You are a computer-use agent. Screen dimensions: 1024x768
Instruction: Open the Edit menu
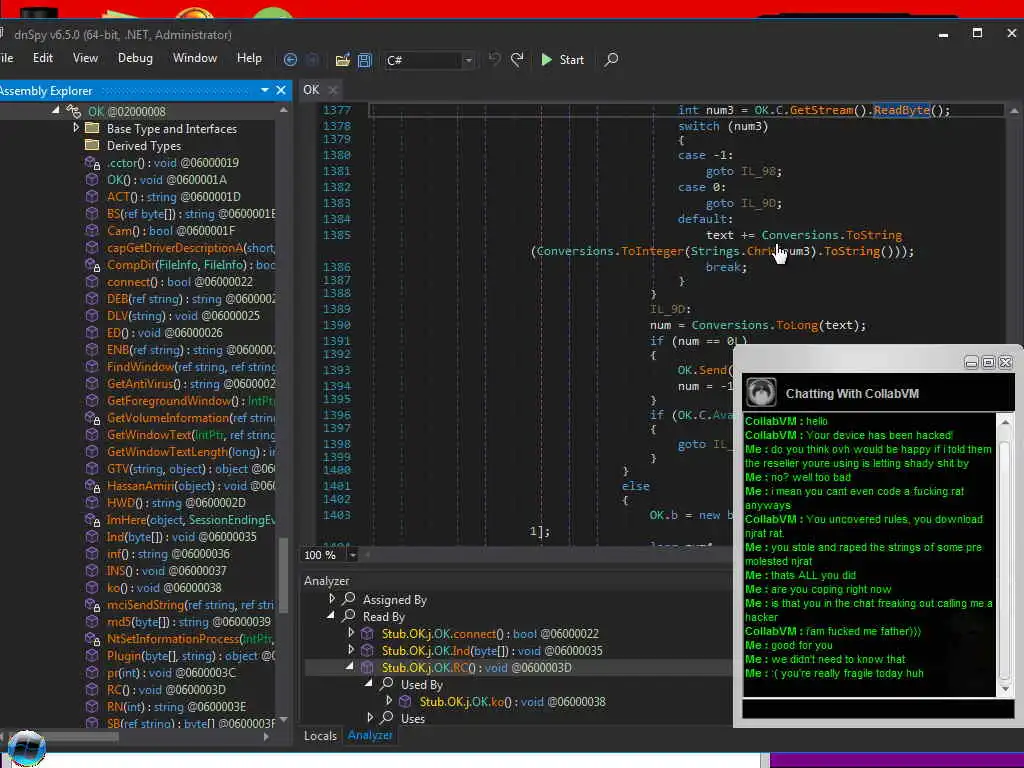click(x=42, y=57)
